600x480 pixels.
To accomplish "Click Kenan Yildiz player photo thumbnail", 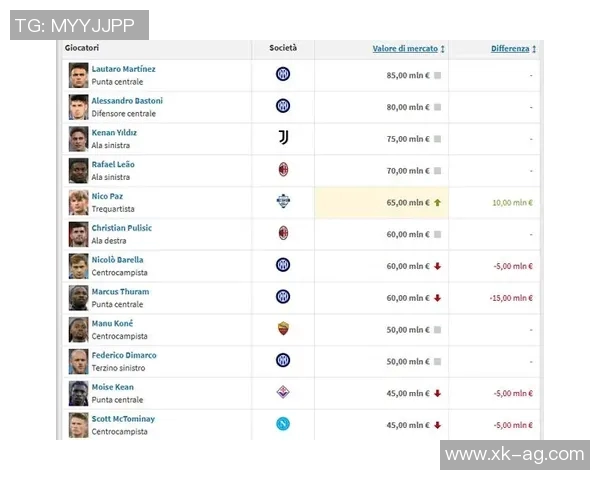I will click(x=78, y=138).
